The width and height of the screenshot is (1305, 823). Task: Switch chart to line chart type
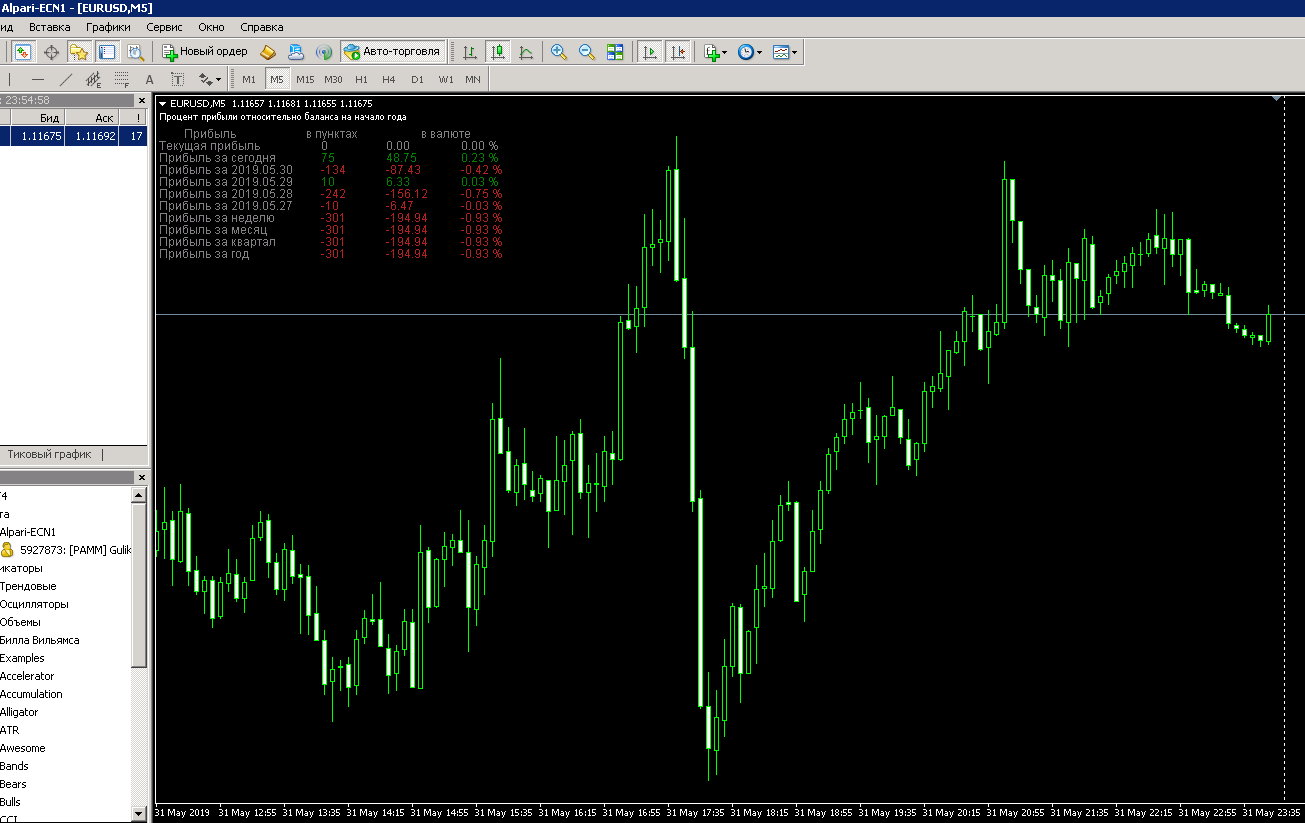coord(526,52)
